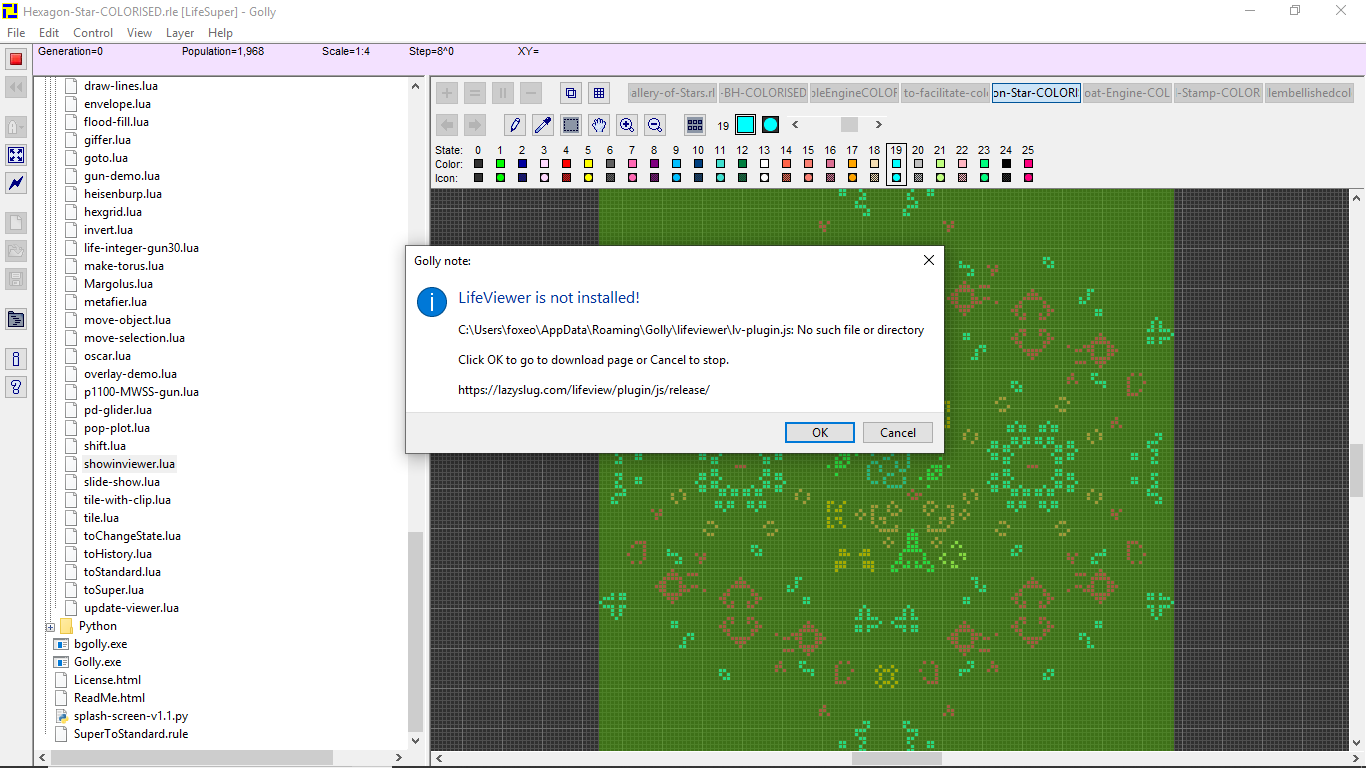Select the rectangular Select tool
Viewport: 1366px width, 768px height.
[571, 125]
